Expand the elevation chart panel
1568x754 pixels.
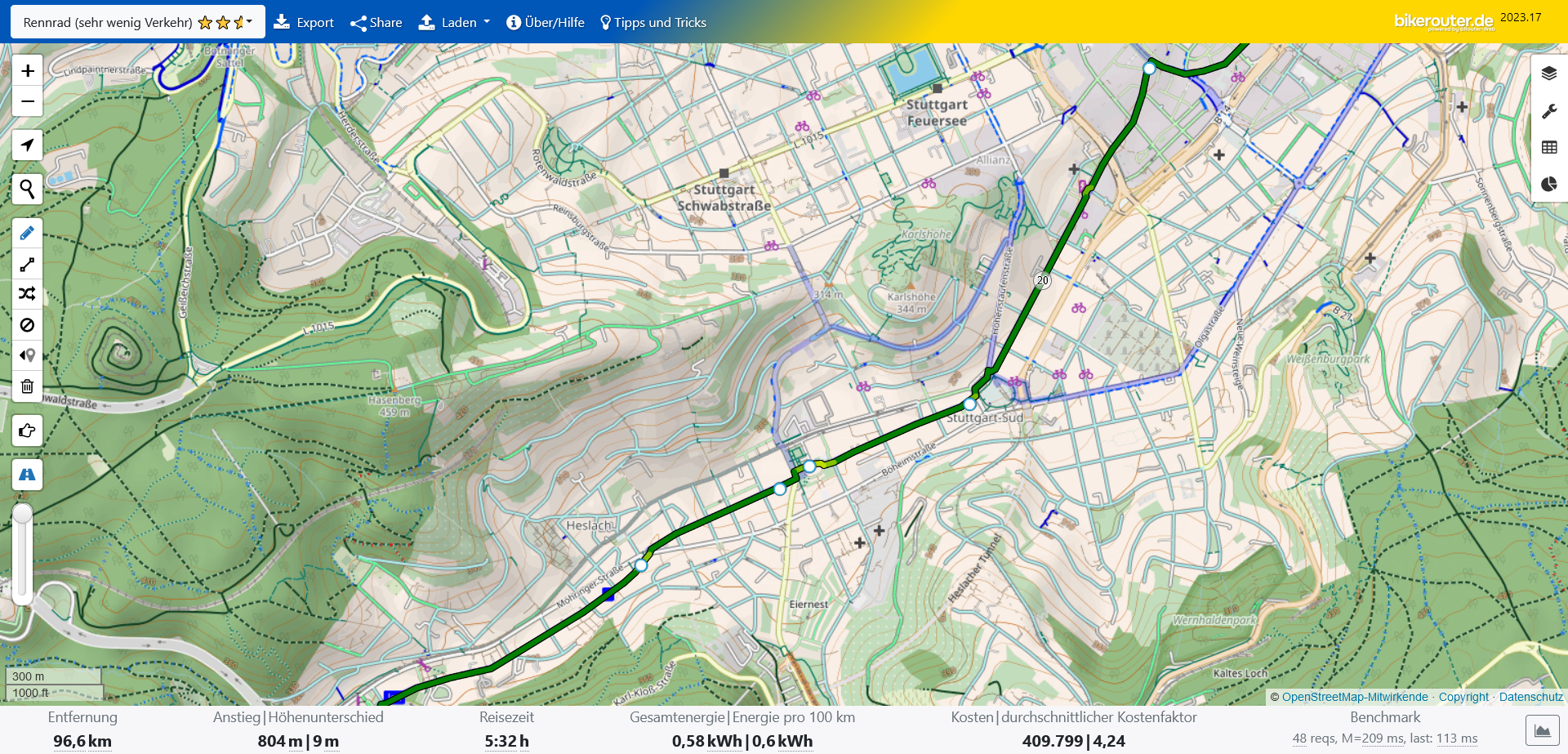1541,730
